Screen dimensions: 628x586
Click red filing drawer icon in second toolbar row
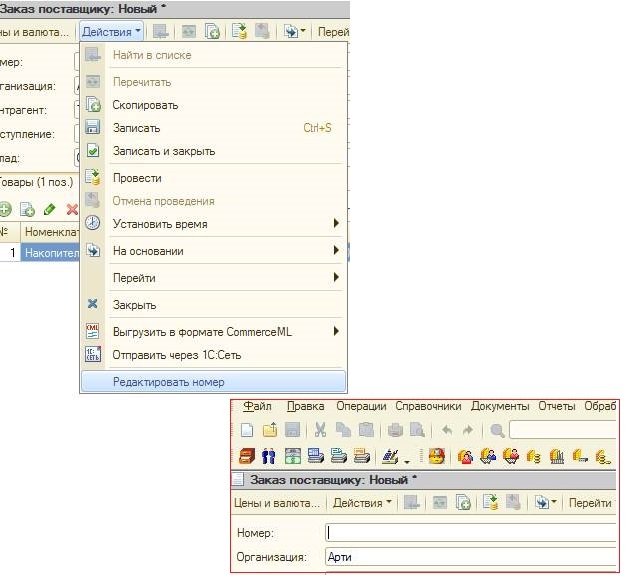click(x=247, y=456)
